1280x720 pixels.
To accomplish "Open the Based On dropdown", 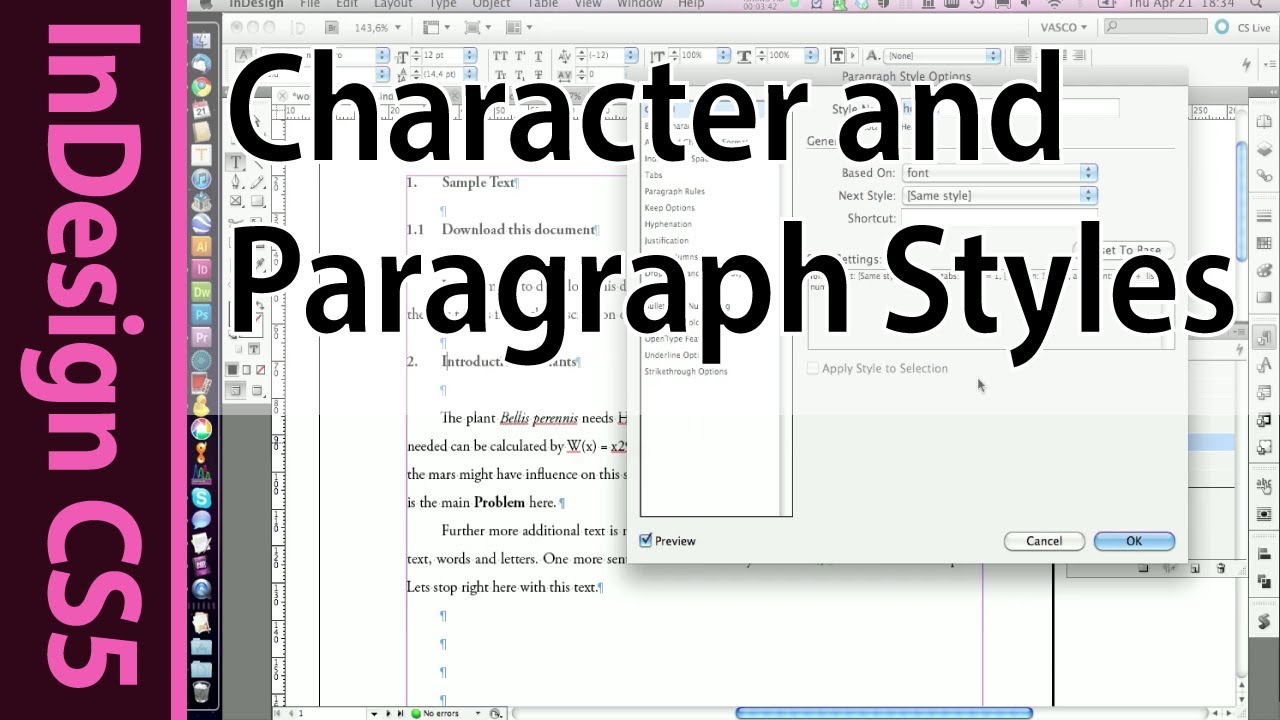I will coord(999,173).
